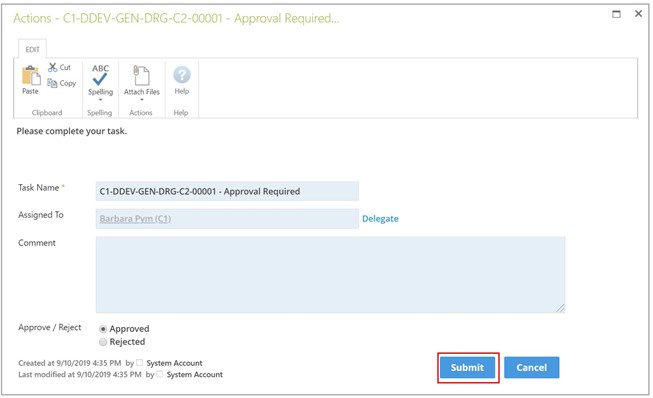This screenshot has width=653, height=398.
Task: Click the Comment box resize handle
Action: point(561,308)
